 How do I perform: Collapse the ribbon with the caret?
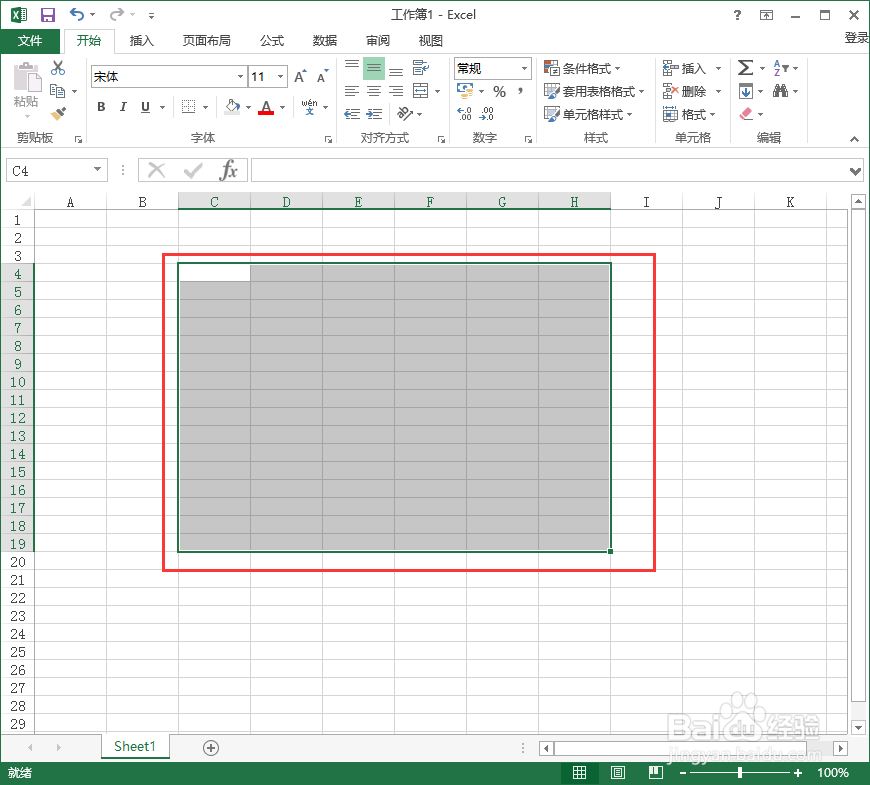coord(854,139)
